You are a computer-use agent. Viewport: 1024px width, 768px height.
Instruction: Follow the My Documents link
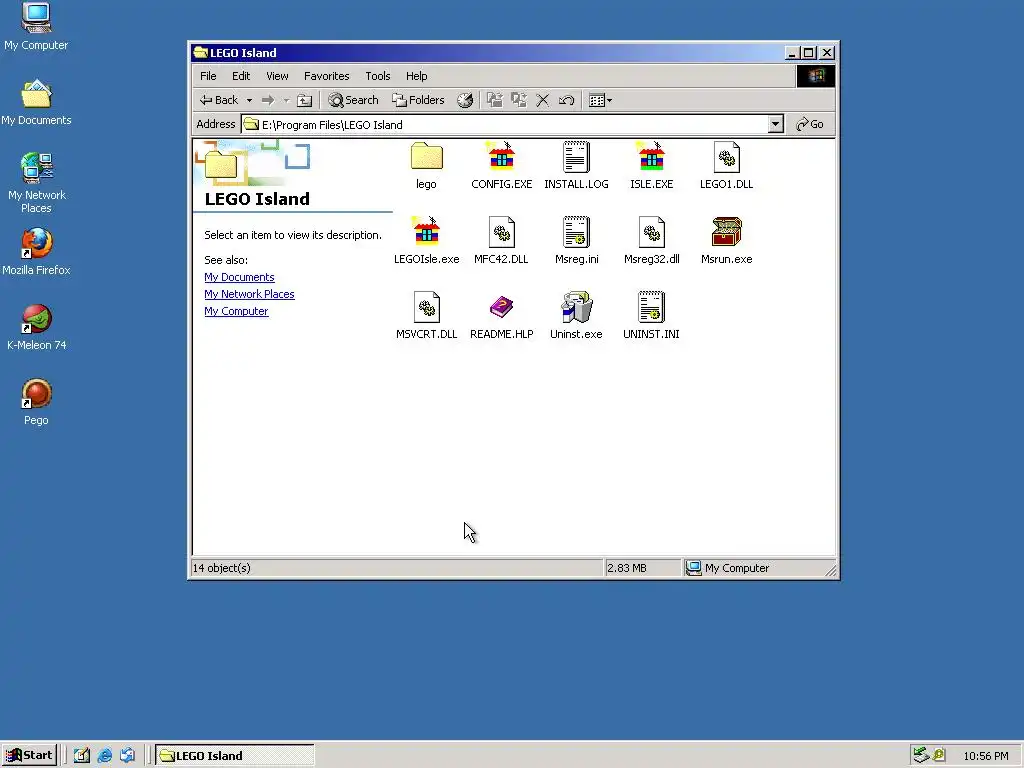pos(239,277)
